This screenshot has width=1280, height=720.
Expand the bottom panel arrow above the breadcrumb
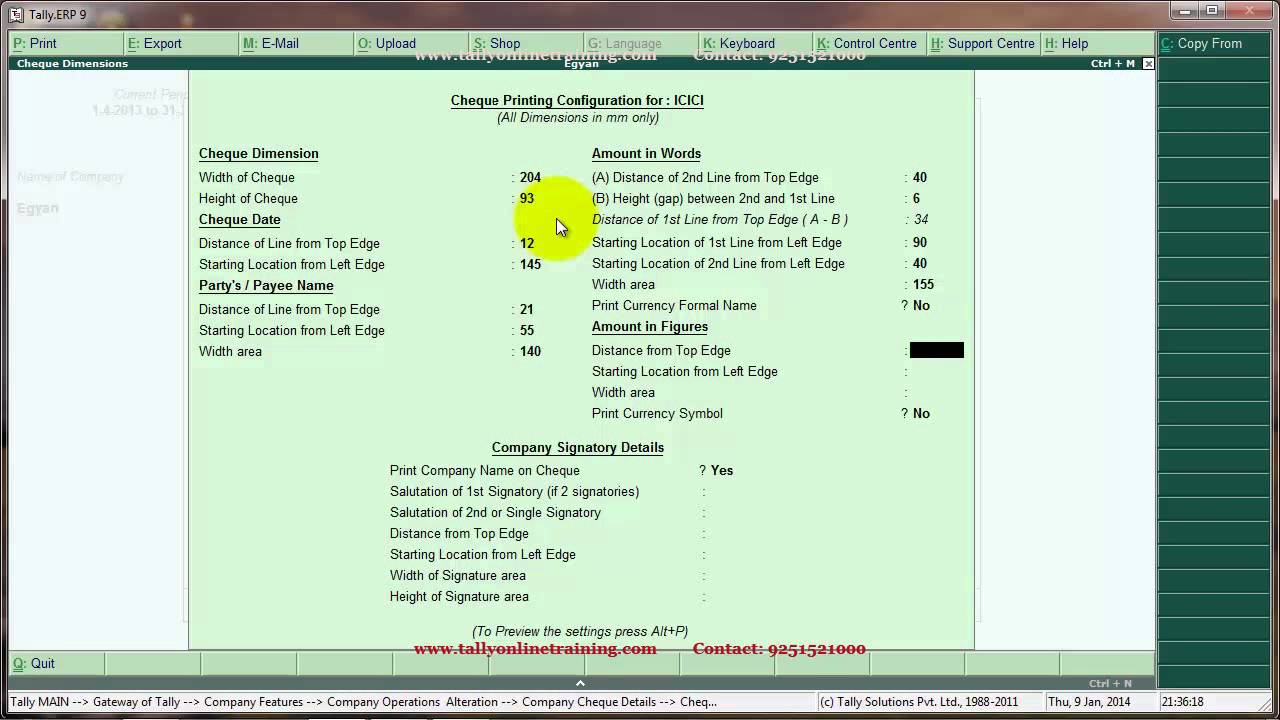(x=580, y=683)
